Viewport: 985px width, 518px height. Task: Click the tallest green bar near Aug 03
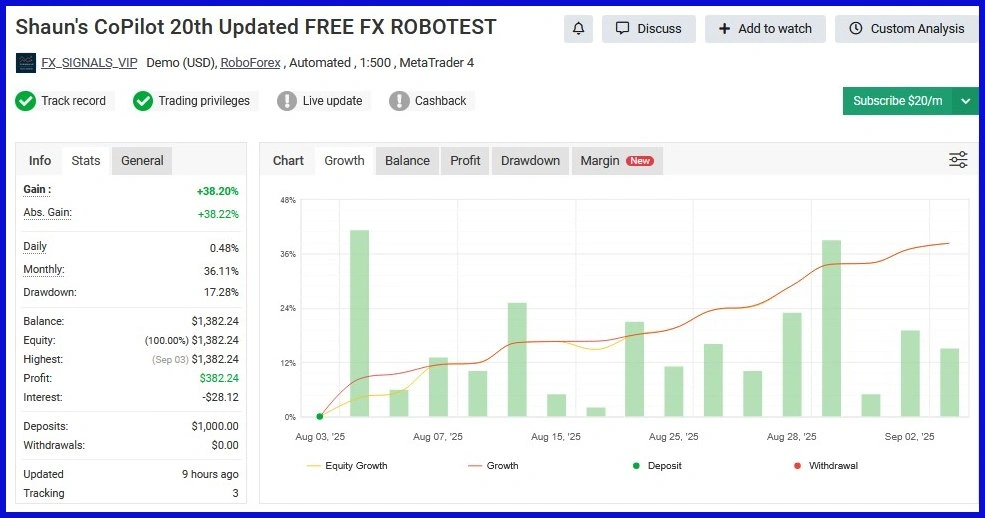(x=359, y=323)
